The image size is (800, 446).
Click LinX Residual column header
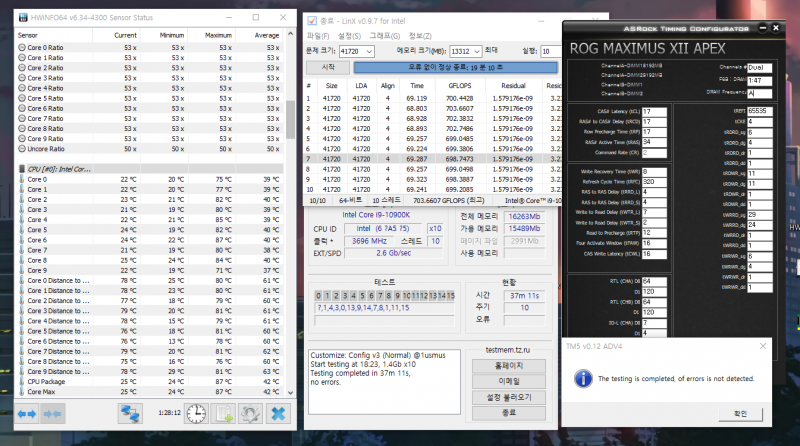click(x=513, y=86)
